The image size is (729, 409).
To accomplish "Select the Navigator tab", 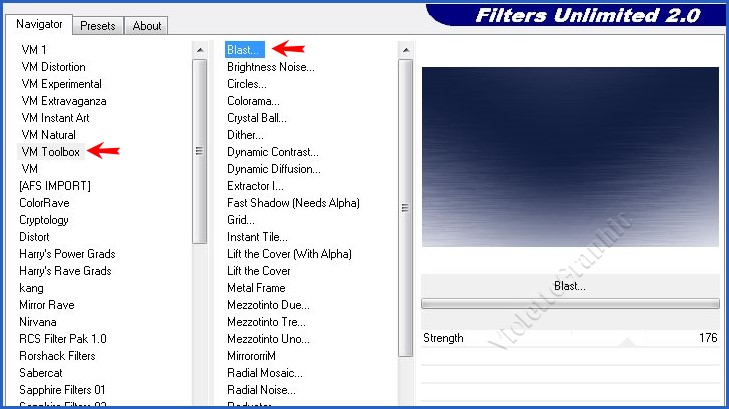I will click(x=40, y=24).
